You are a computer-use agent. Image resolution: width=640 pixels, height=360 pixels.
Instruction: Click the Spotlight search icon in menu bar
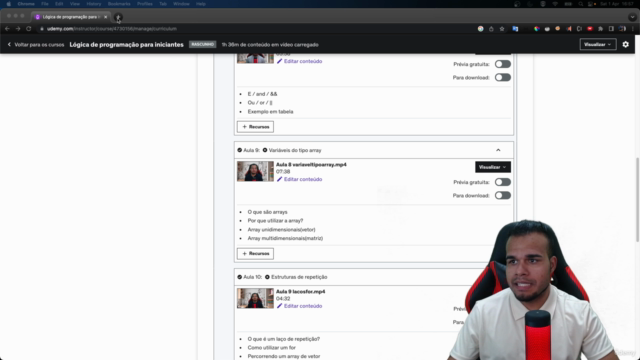pyautogui.click(x=580, y=4)
